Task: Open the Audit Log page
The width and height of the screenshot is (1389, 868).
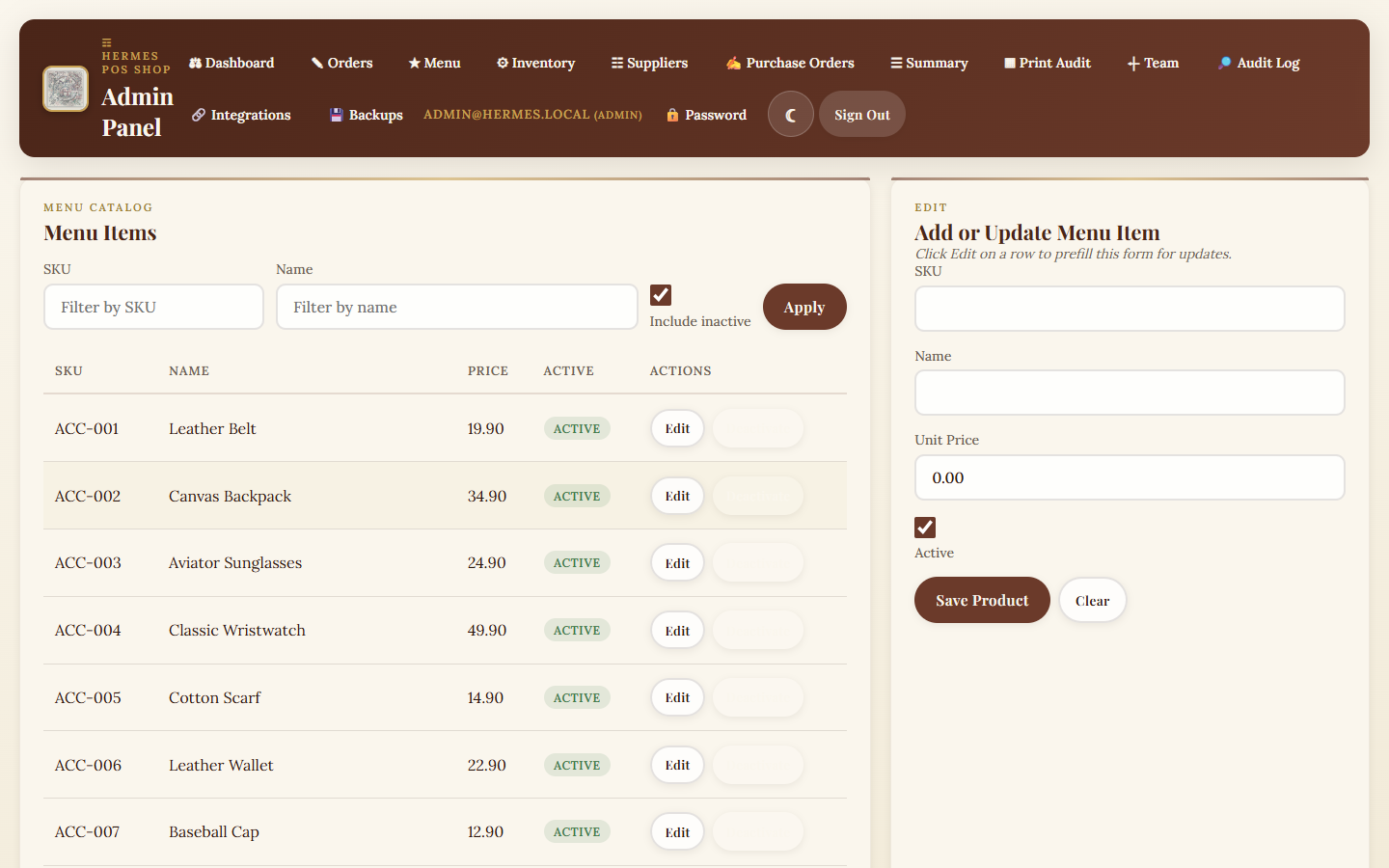Action: [x=1259, y=63]
